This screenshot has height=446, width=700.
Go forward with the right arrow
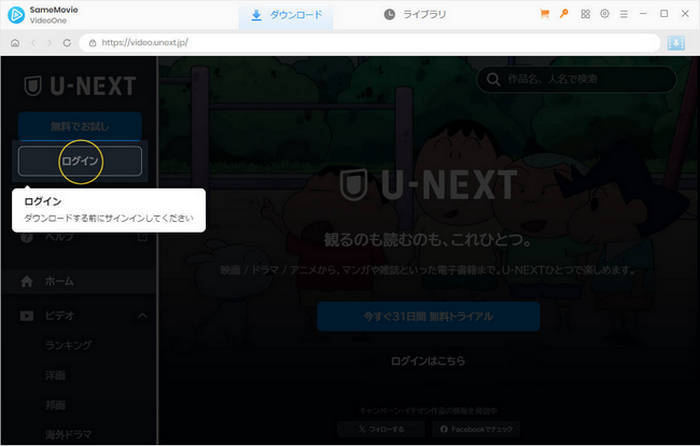[x=50, y=43]
